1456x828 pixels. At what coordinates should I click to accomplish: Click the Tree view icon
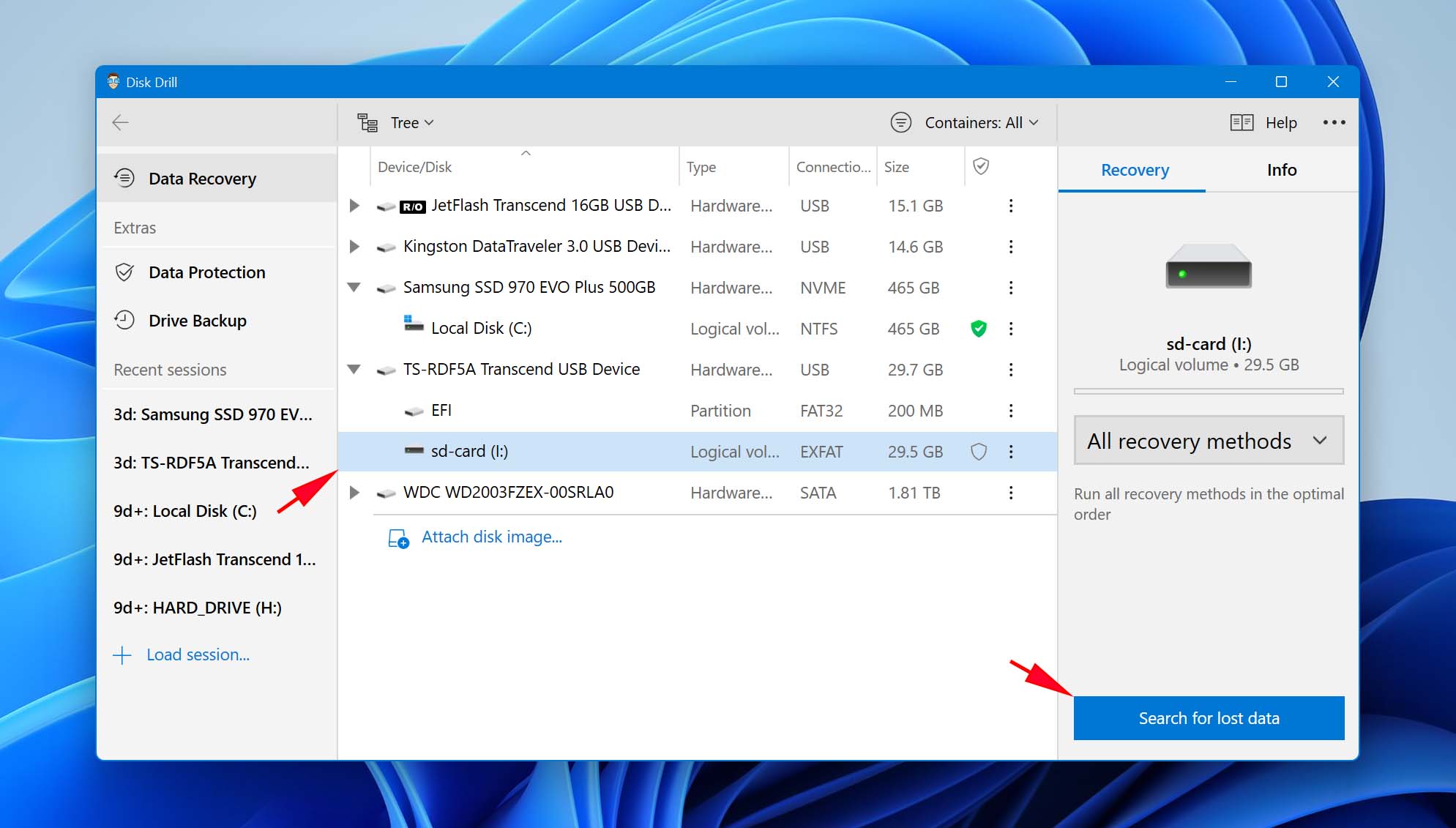click(x=367, y=123)
